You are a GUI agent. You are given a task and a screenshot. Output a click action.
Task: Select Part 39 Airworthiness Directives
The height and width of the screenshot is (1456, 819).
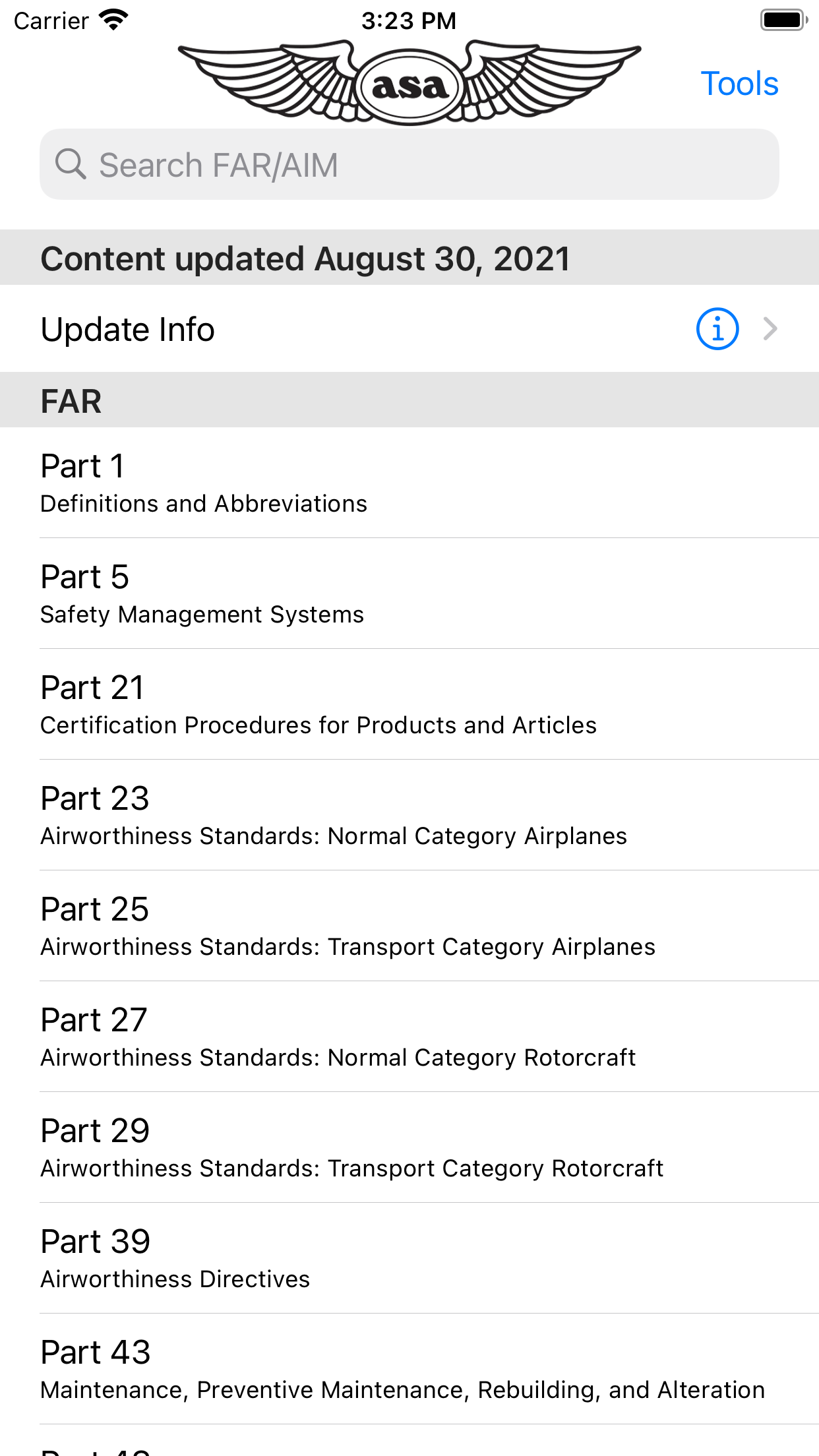pos(409,1258)
